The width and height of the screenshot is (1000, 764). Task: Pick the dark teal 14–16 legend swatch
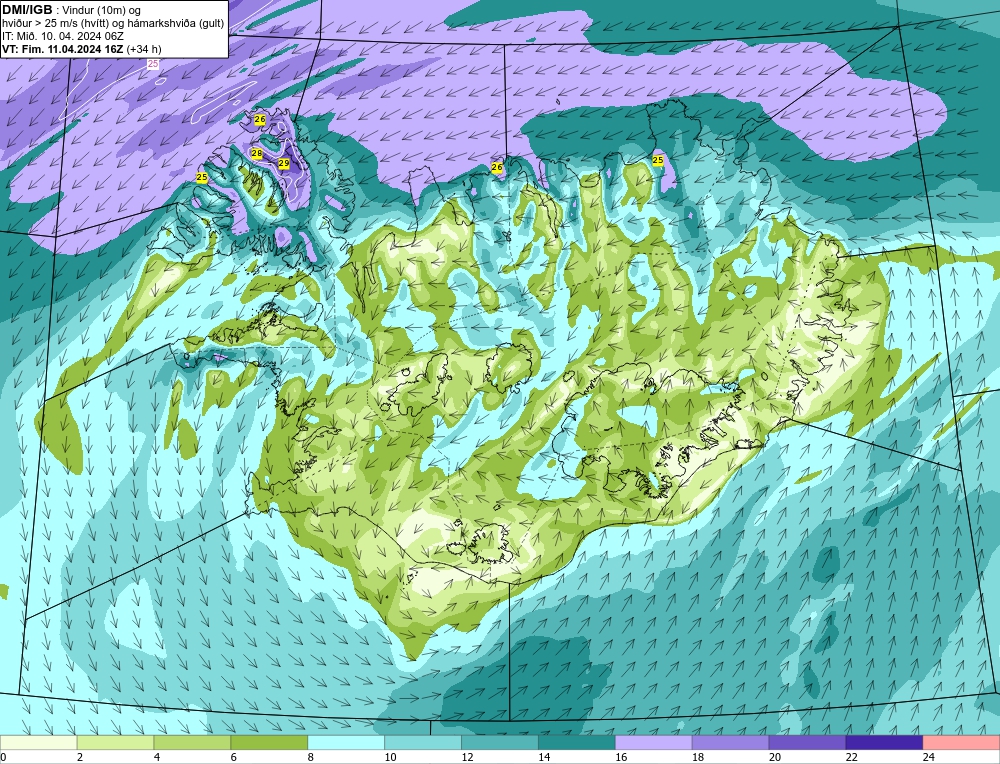click(577, 743)
